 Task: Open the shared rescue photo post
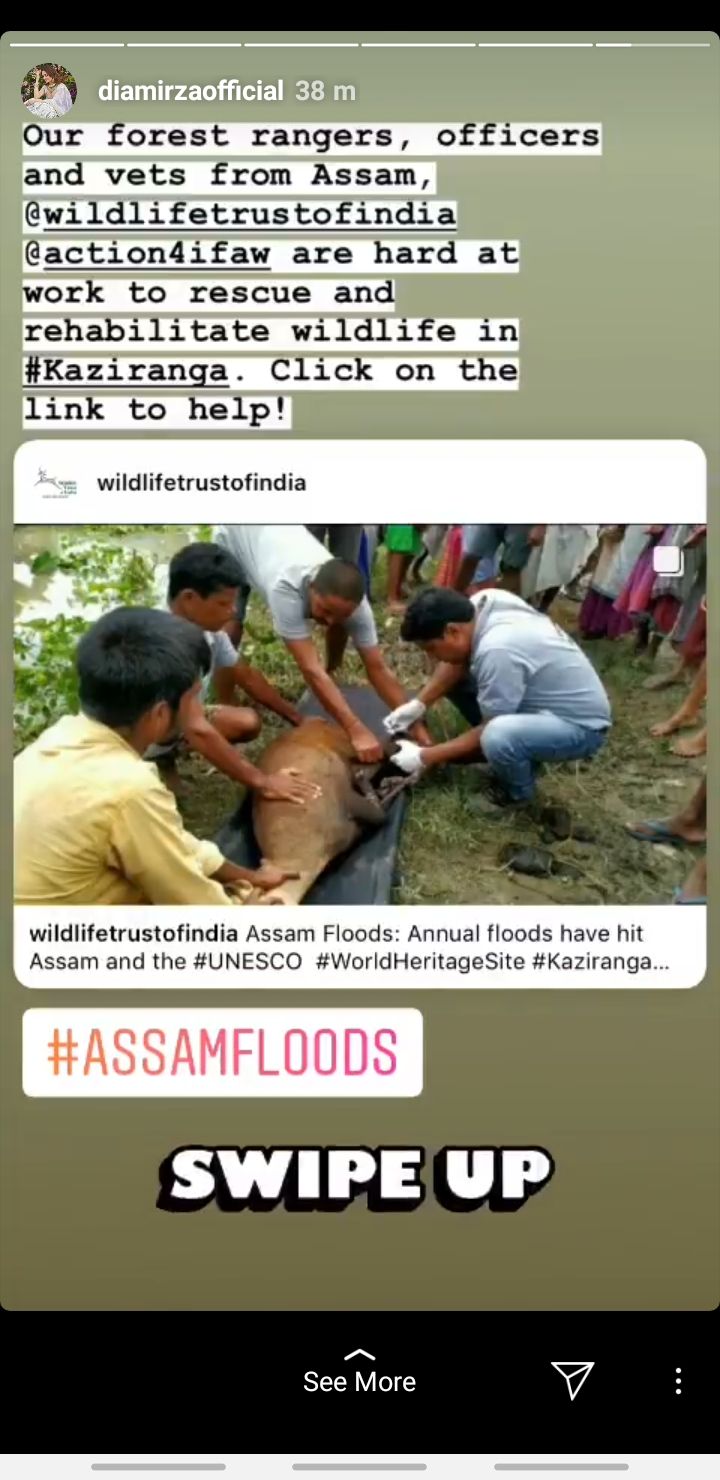point(360,714)
